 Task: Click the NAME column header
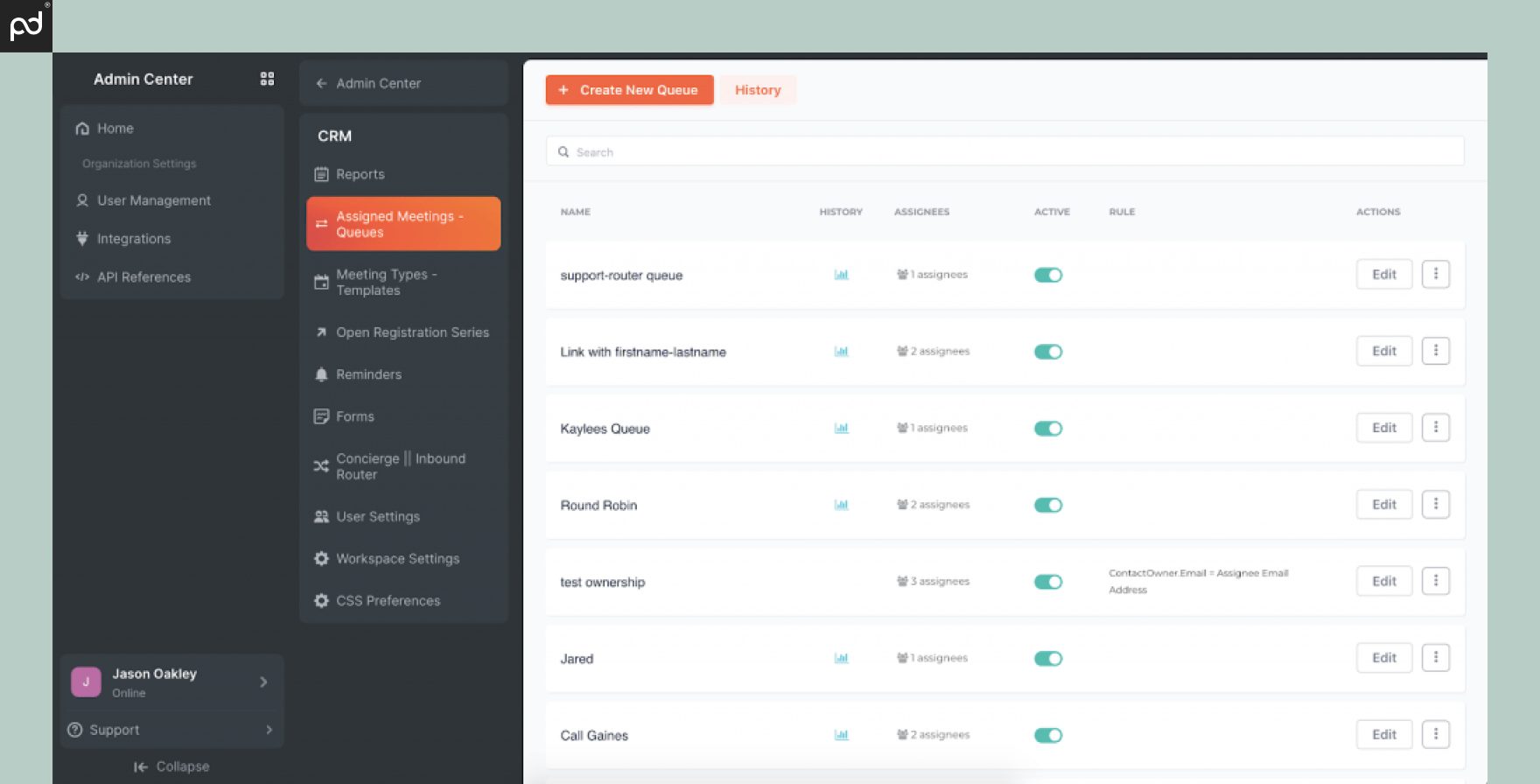coord(576,212)
